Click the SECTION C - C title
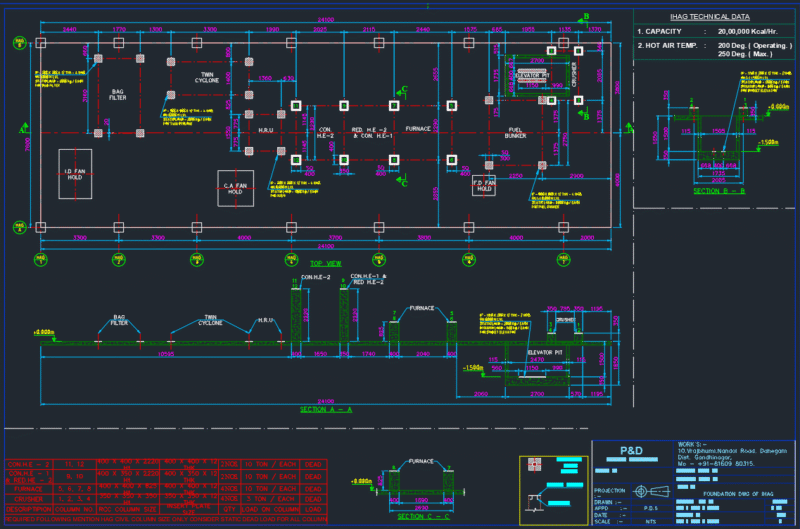This screenshot has width=800, height=529. pyautogui.click(x=423, y=517)
